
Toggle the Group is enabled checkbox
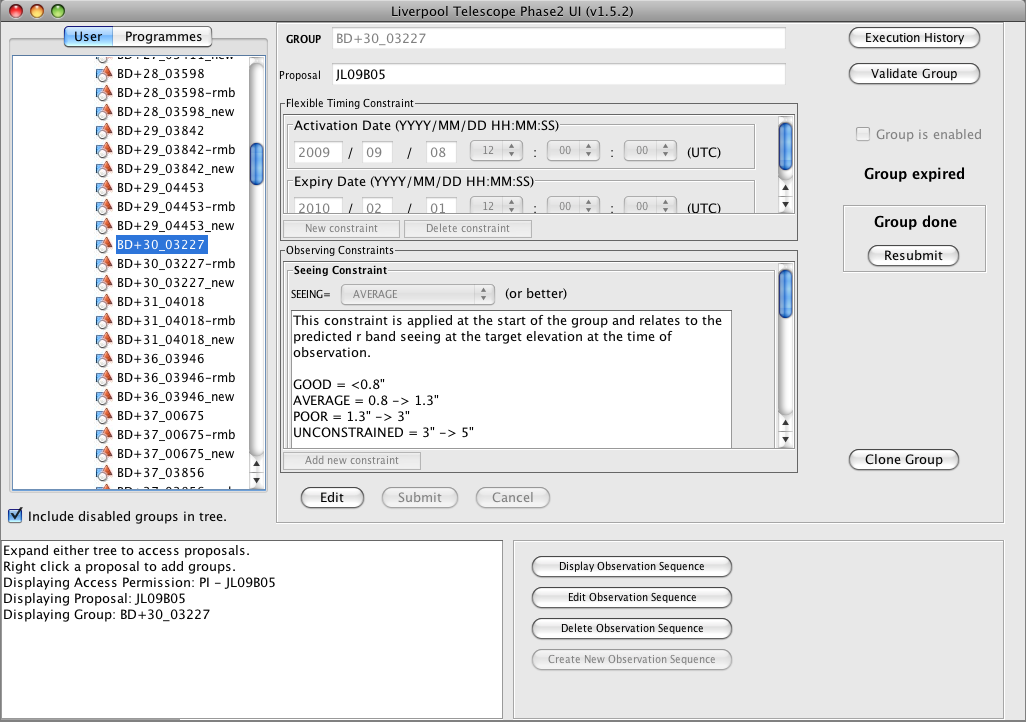click(x=863, y=134)
